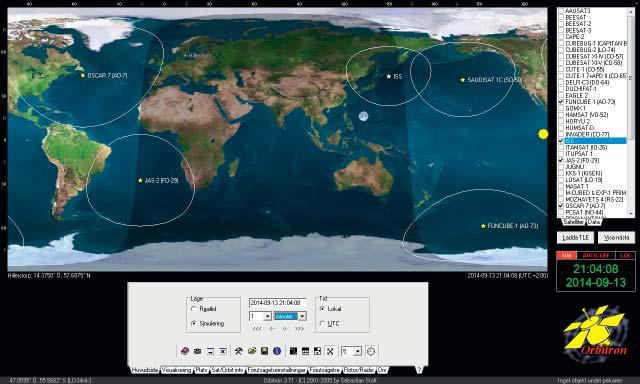The height and width of the screenshot is (384, 640).
Task: Click the floppy disk save icon
Action: pyautogui.click(x=264, y=351)
